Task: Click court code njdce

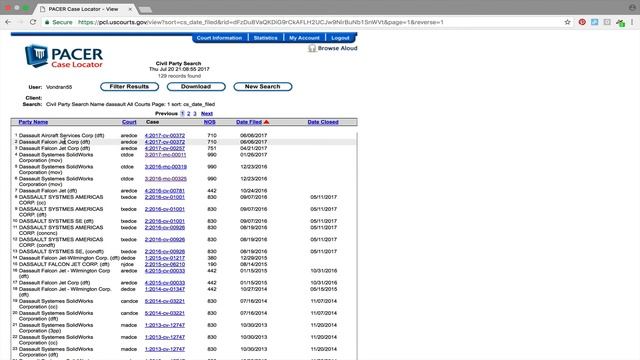Action: point(128,264)
